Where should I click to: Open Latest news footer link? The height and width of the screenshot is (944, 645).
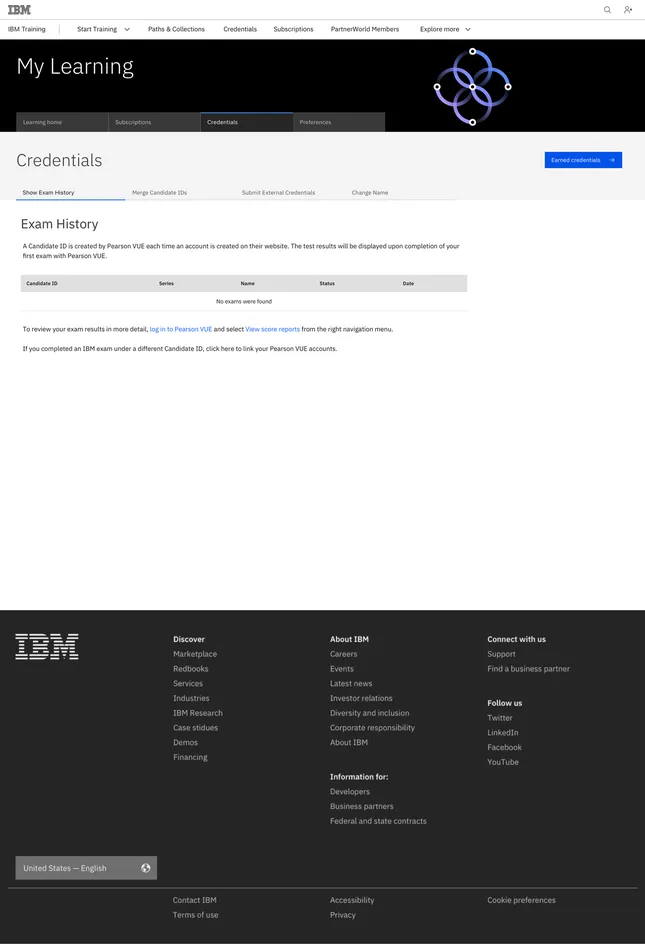click(351, 683)
